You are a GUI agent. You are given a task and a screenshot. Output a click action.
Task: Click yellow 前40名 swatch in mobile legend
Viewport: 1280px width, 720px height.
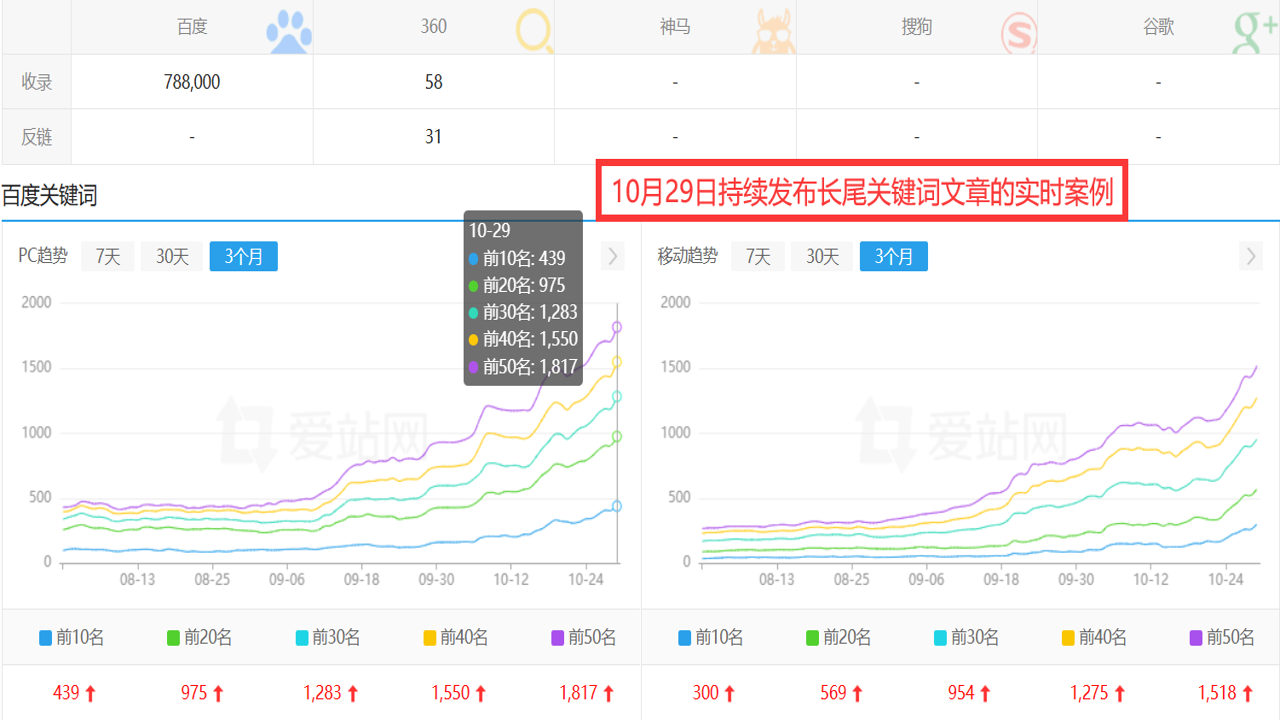(1068, 638)
